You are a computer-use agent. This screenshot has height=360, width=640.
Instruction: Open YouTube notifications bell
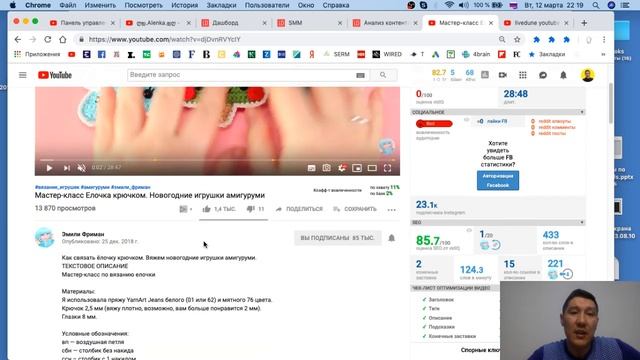click(x=563, y=75)
